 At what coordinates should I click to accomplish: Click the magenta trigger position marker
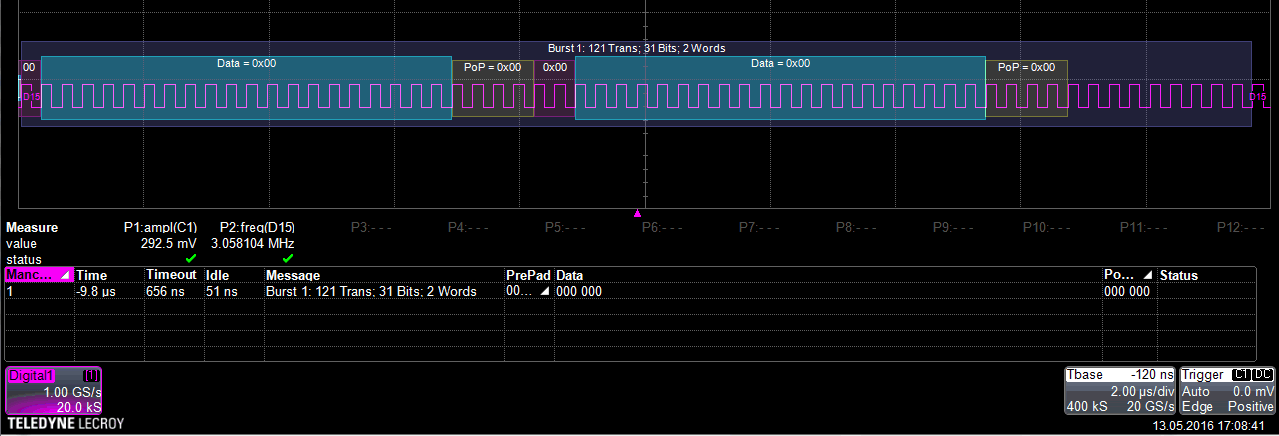tap(637, 213)
